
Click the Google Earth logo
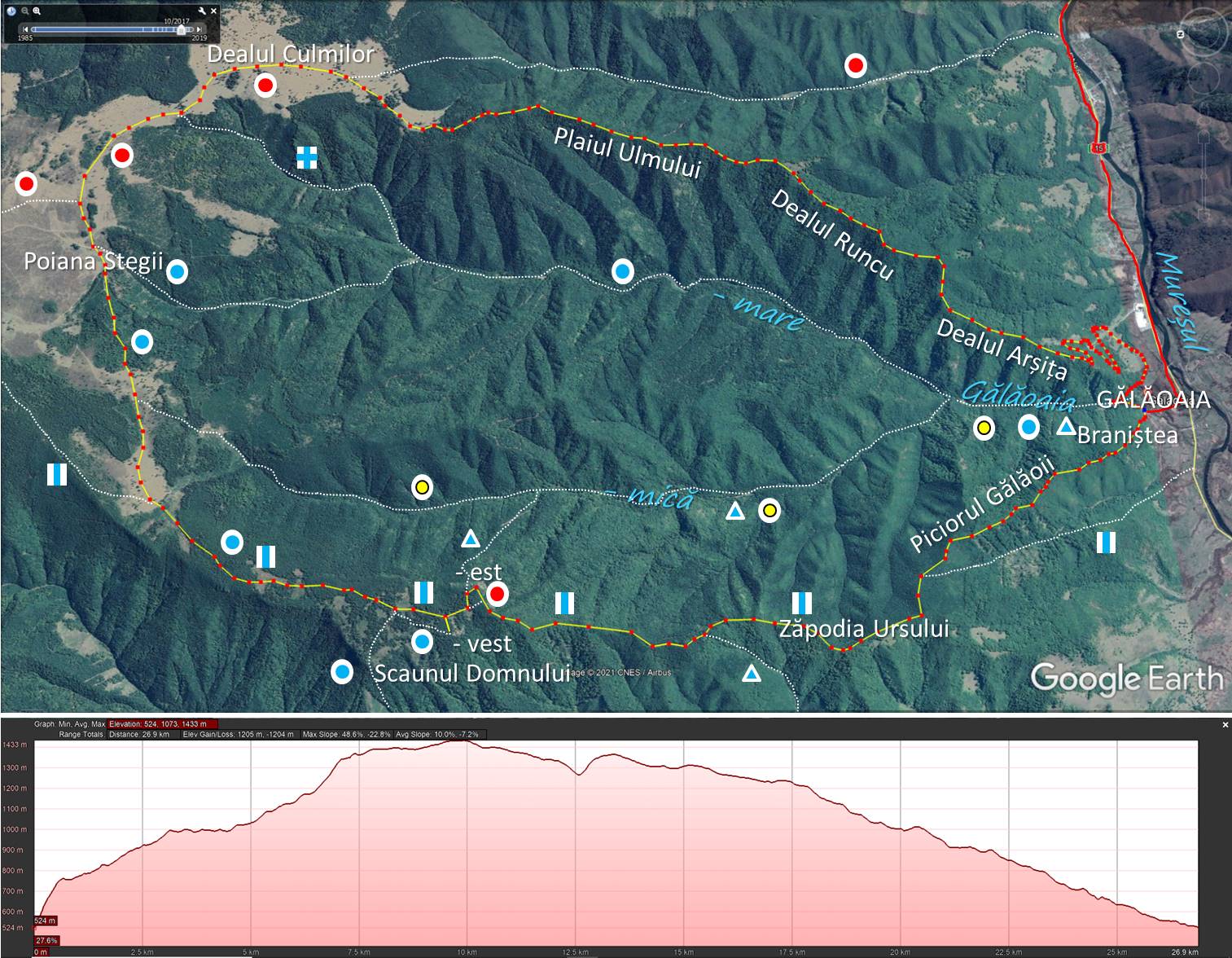1126,678
